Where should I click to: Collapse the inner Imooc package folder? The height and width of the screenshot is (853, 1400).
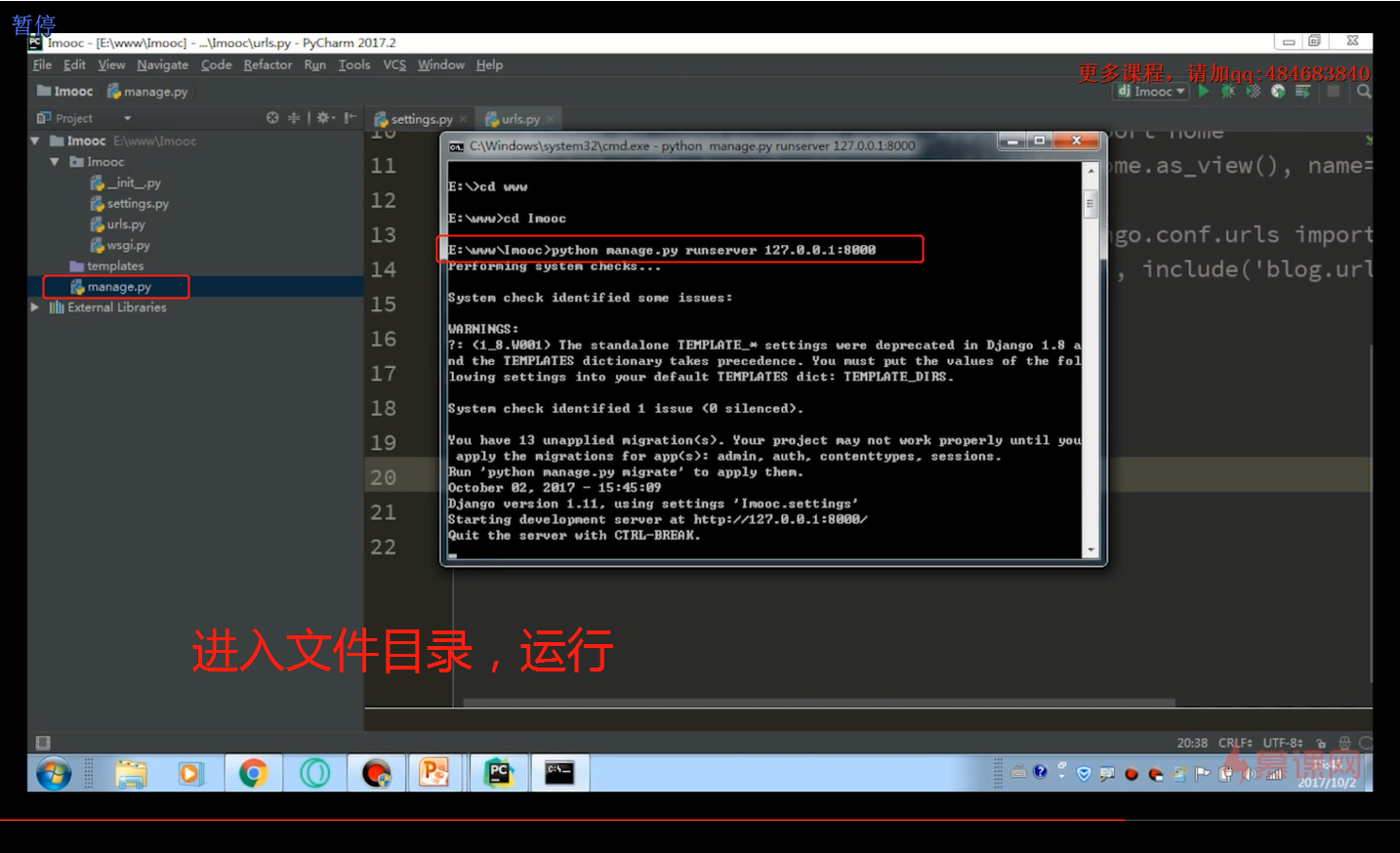coord(55,162)
